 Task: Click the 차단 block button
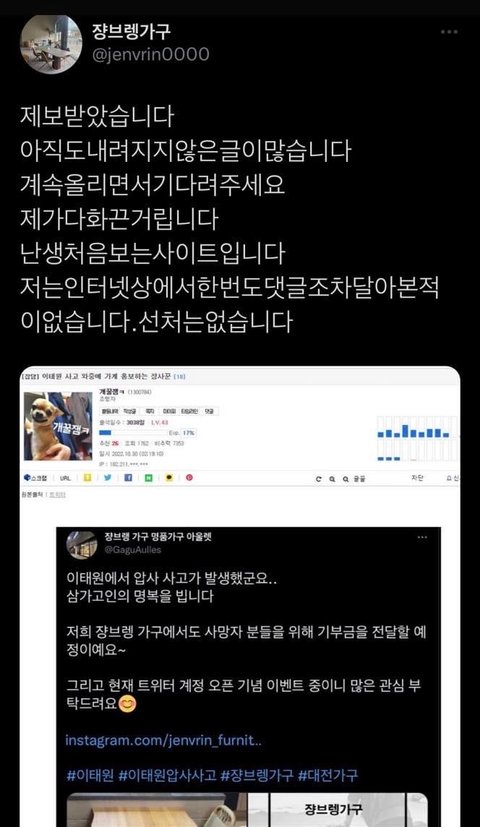[417, 478]
